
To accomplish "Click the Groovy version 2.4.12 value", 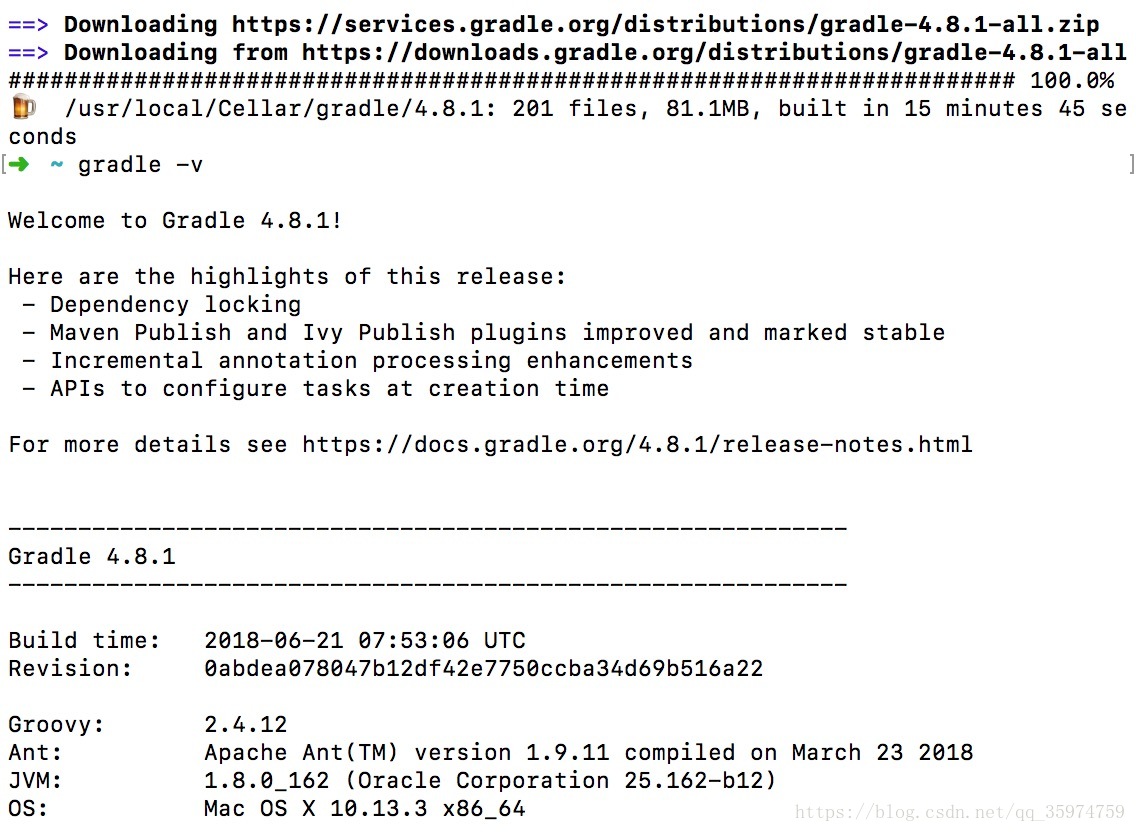I will point(246,724).
